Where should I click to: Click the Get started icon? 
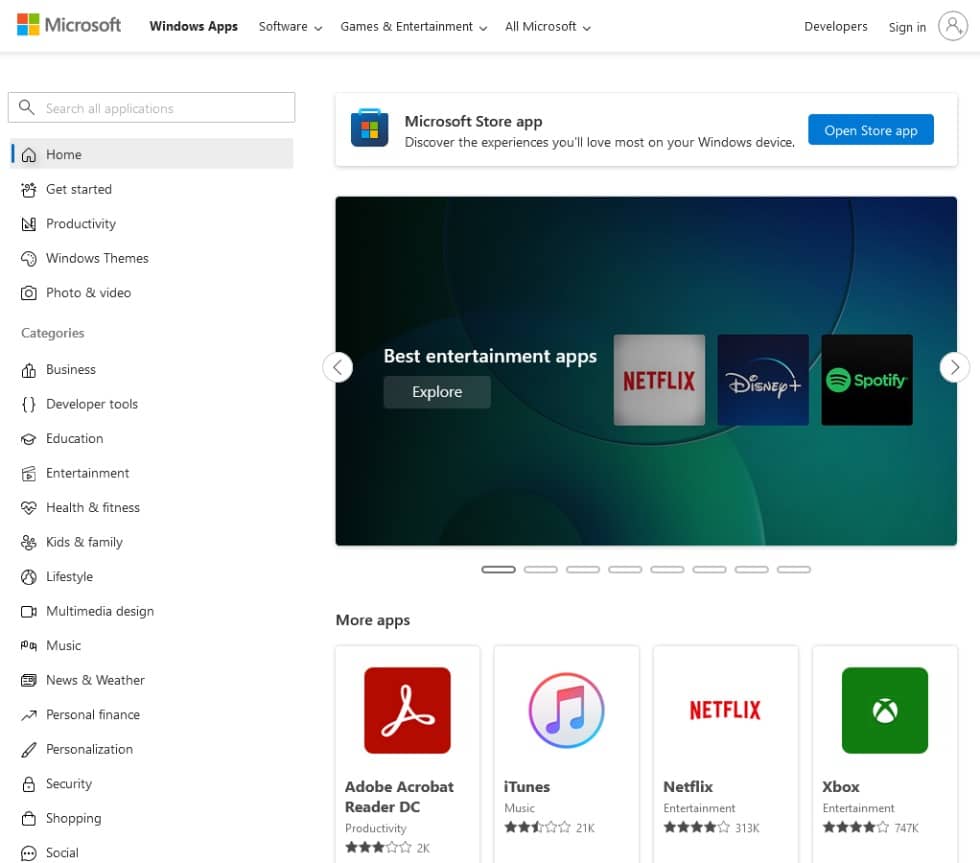[29, 189]
